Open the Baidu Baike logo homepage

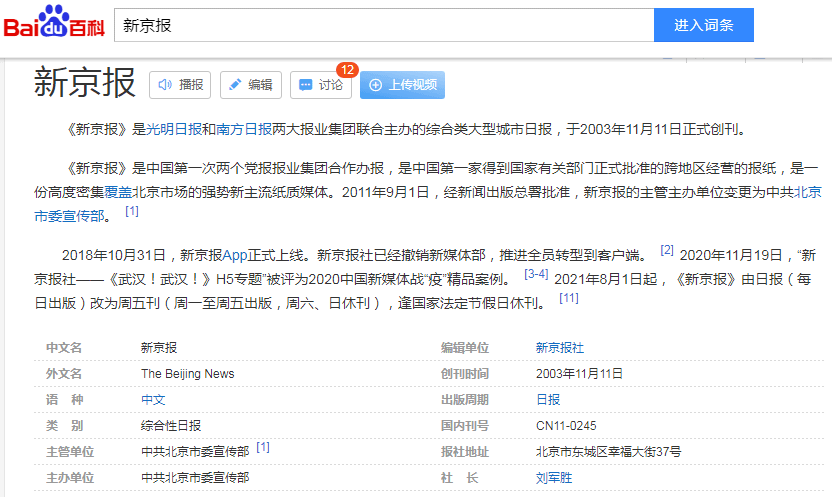(x=54, y=21)
